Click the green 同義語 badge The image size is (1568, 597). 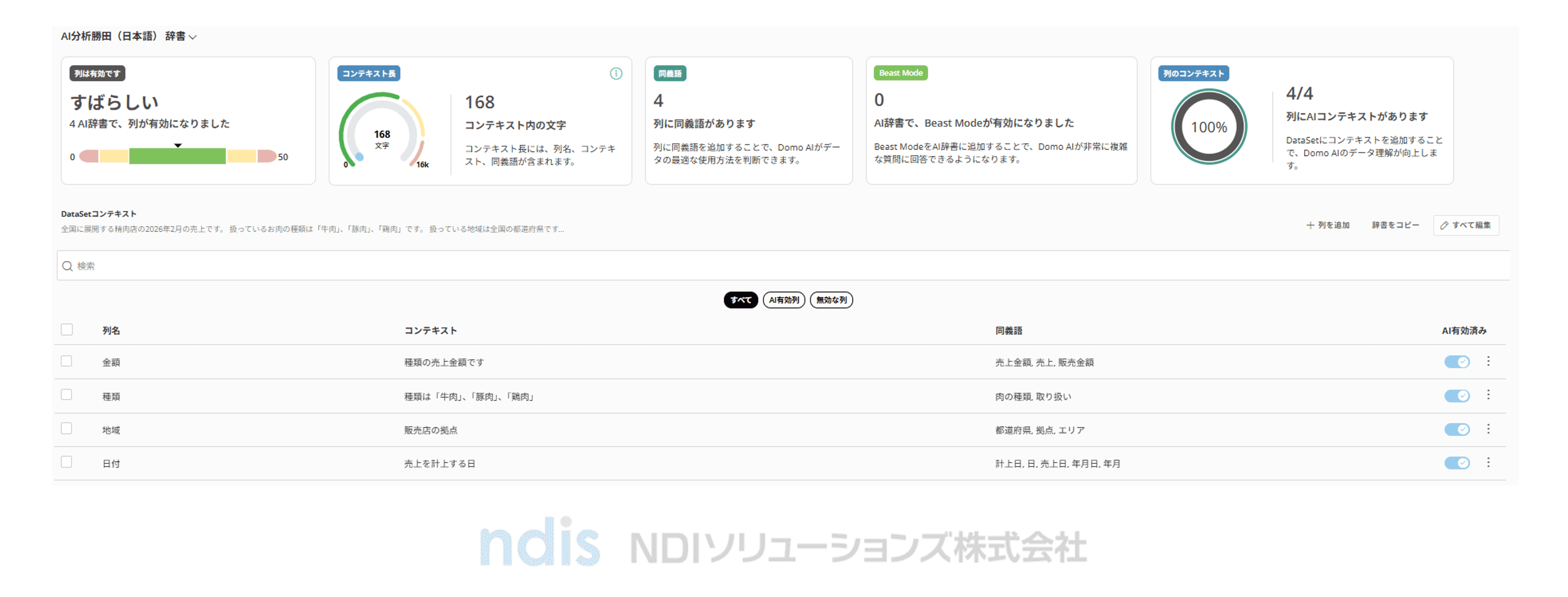(670, 74)
